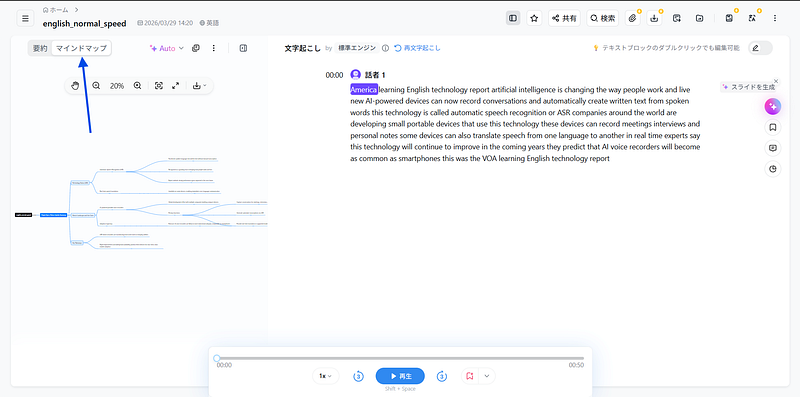This screenshot has width=800, height=397.
Task: Click the 2026/03/29 14:20 date label
Action: pos(165,23)
